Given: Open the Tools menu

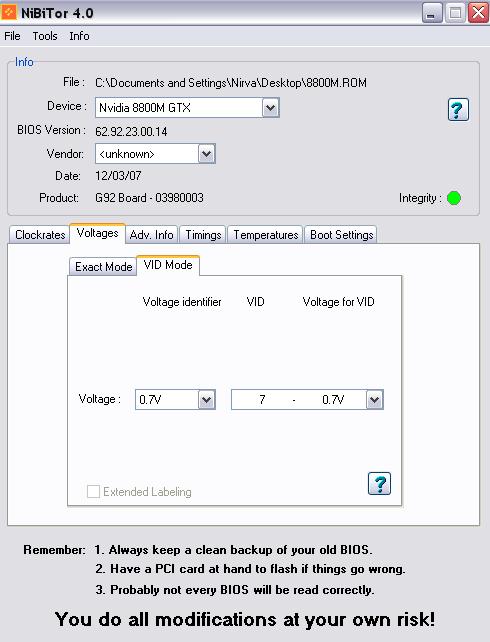Looking at the screenshot, I should point(45,36).
